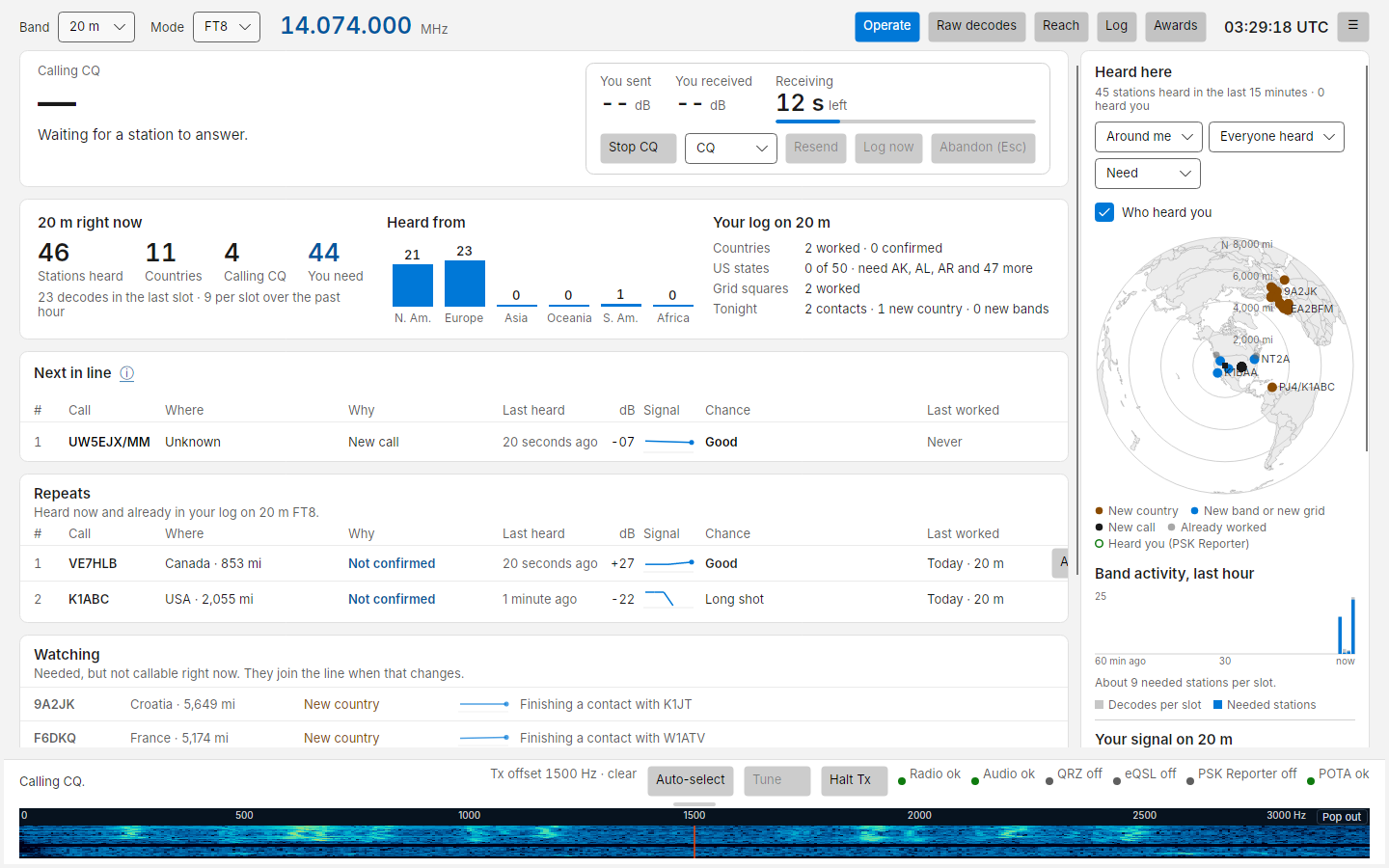Click Not confirmed in the K1ABC row
1389x868 pixels.
(392, 599)
